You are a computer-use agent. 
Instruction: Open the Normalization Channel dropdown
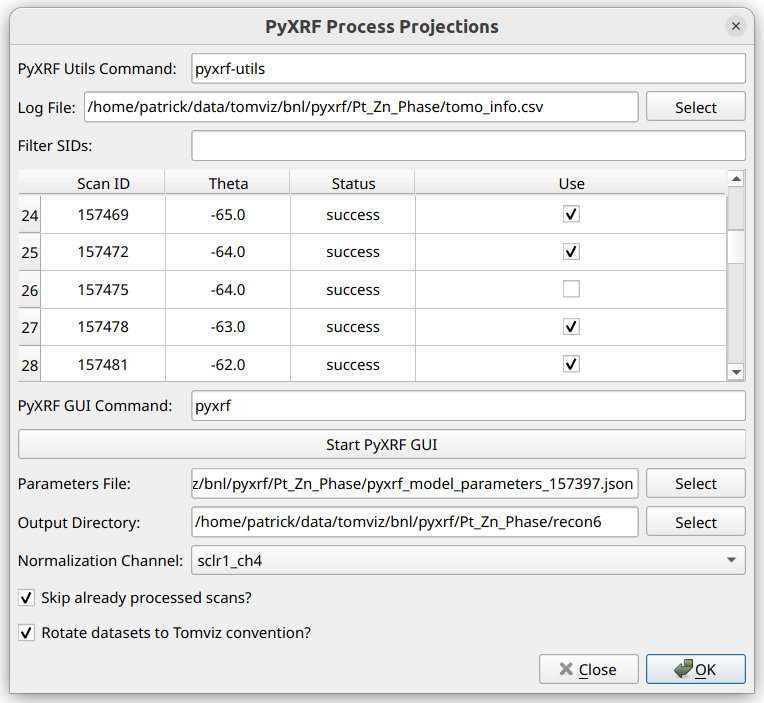click(x=468, y=560)
